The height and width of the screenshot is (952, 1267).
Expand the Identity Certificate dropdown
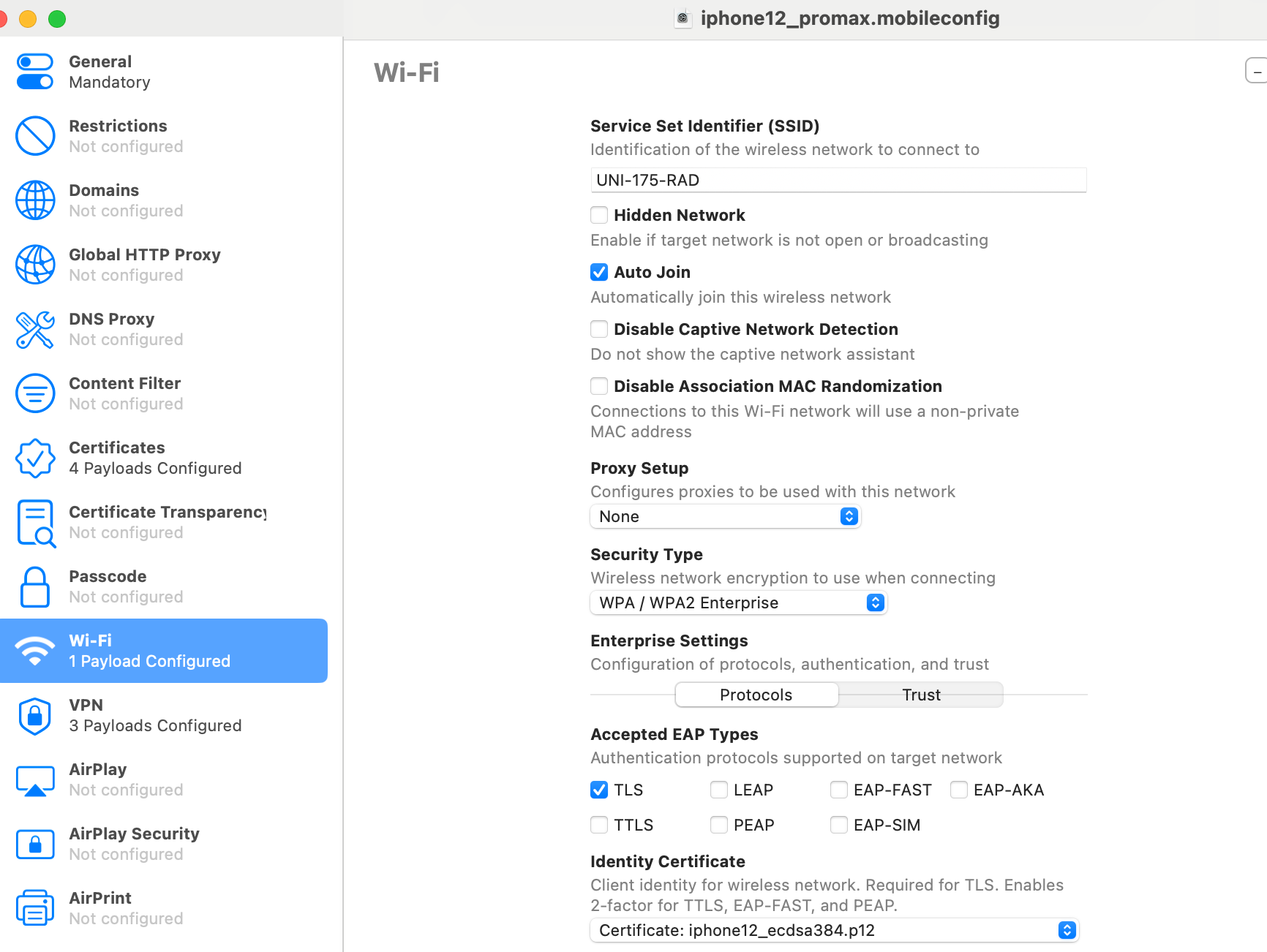point(835,930)
